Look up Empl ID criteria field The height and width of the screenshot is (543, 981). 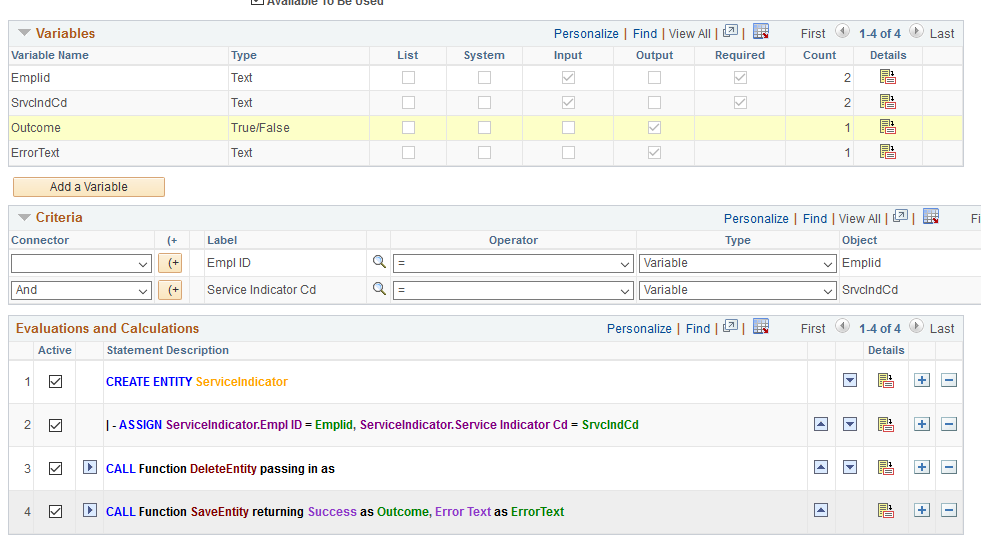pyautogui.click(x=379, y=261)
